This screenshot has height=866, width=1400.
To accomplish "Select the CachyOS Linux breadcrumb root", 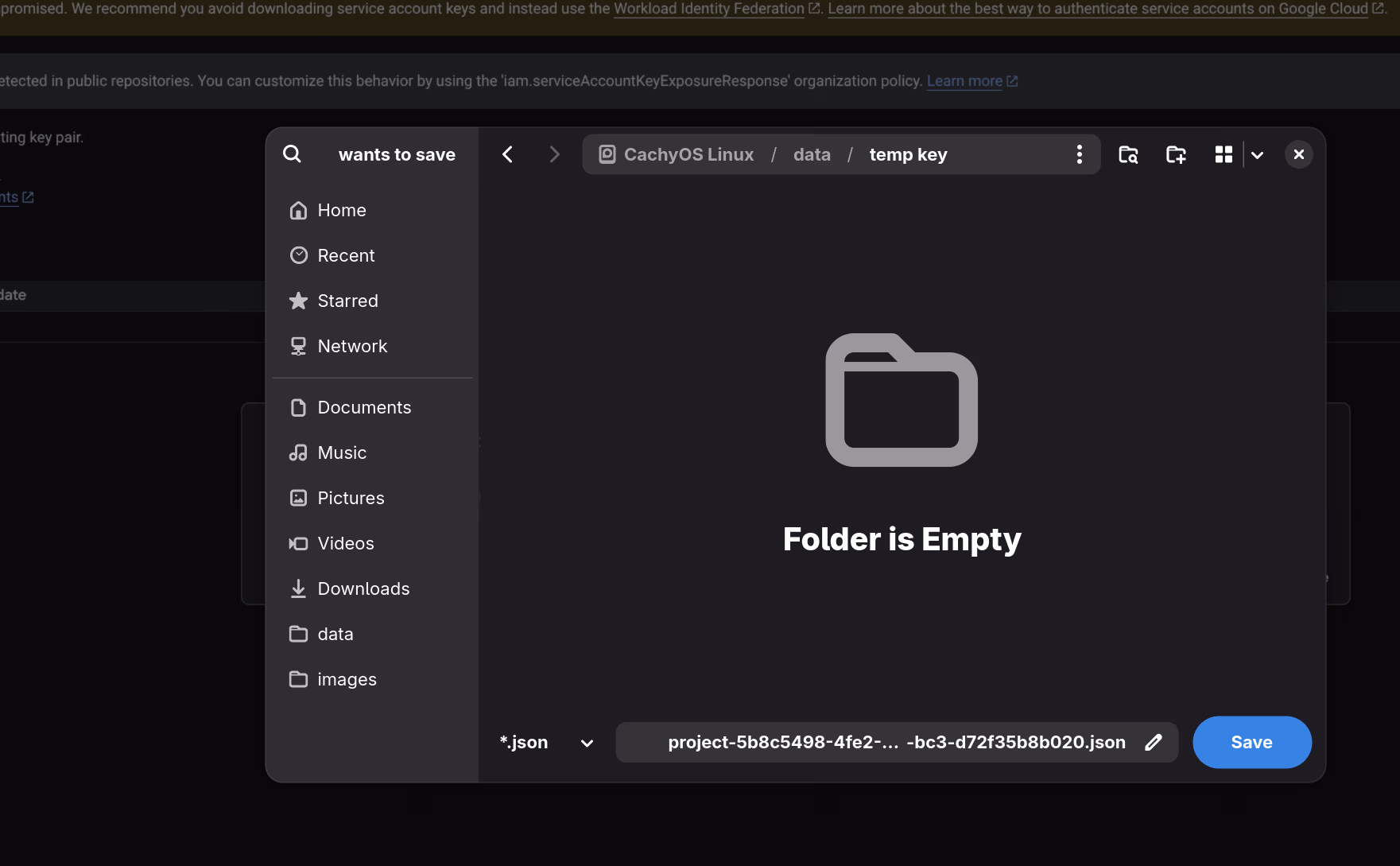I will click(x=688, y=153).
